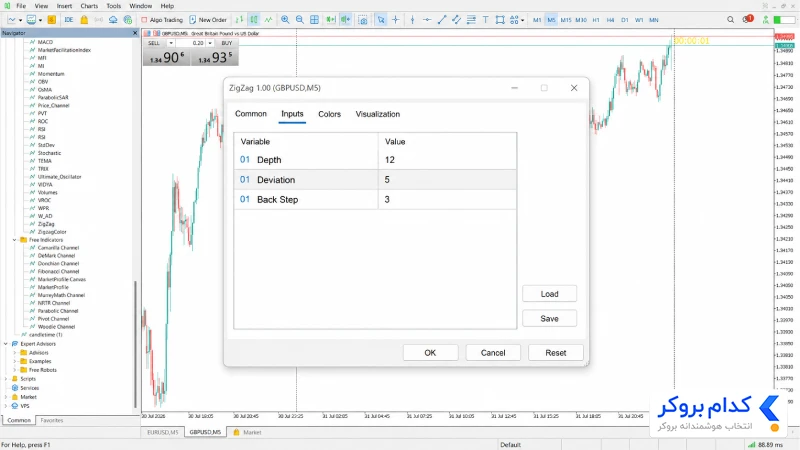Switch to Favorites tab in Navigator
The height and width of the screenshot is (450, 800).
tap(52, 420)
